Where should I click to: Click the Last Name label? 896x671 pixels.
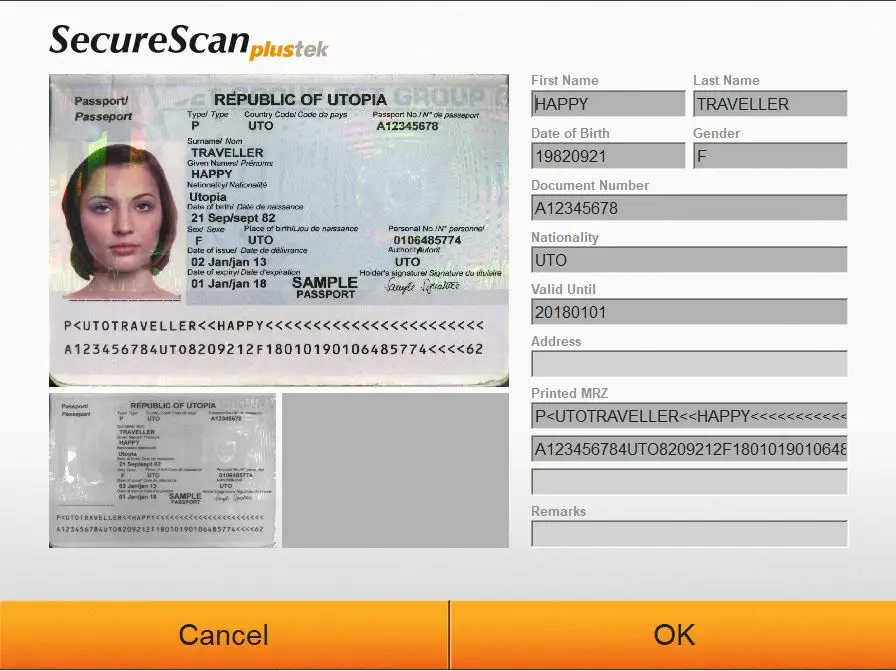click(x=726, y=81)
